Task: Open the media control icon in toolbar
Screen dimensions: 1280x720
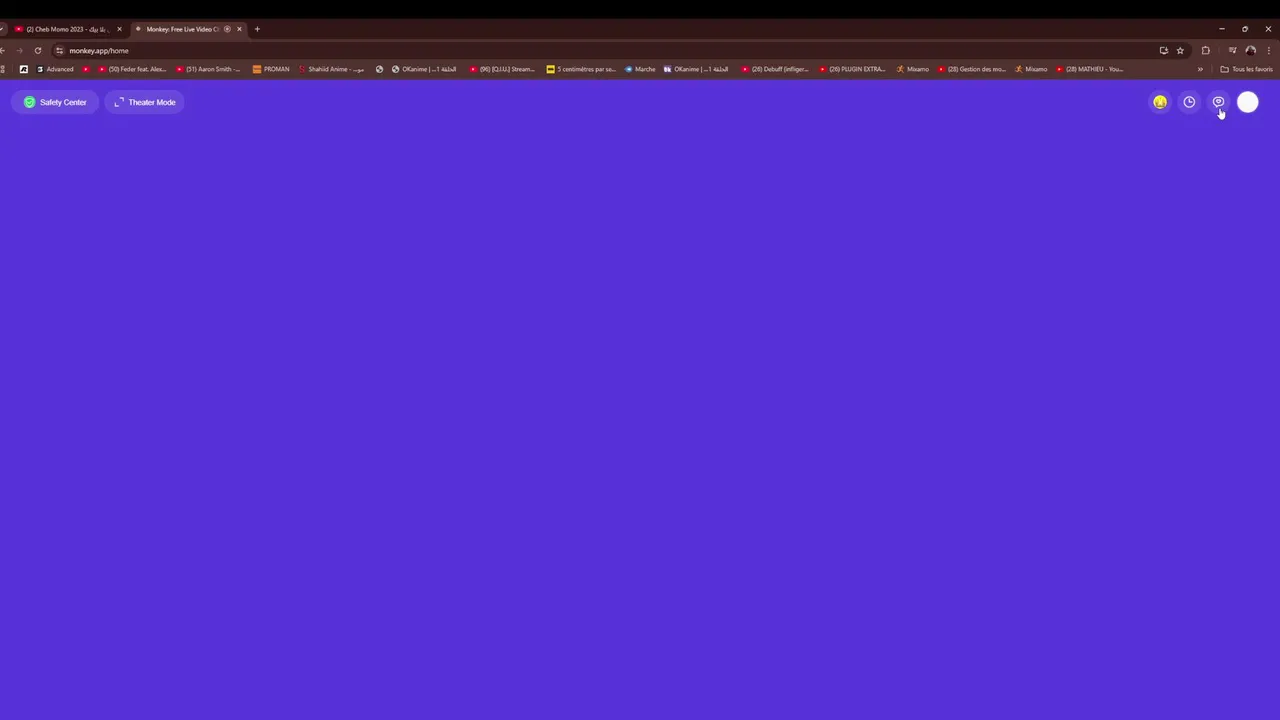Action: (1232, 50)
